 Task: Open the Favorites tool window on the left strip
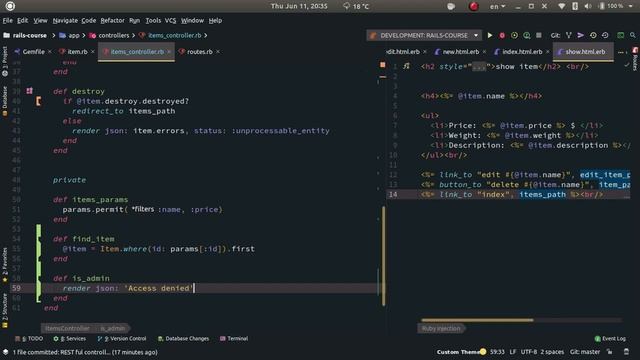point(4,265)
